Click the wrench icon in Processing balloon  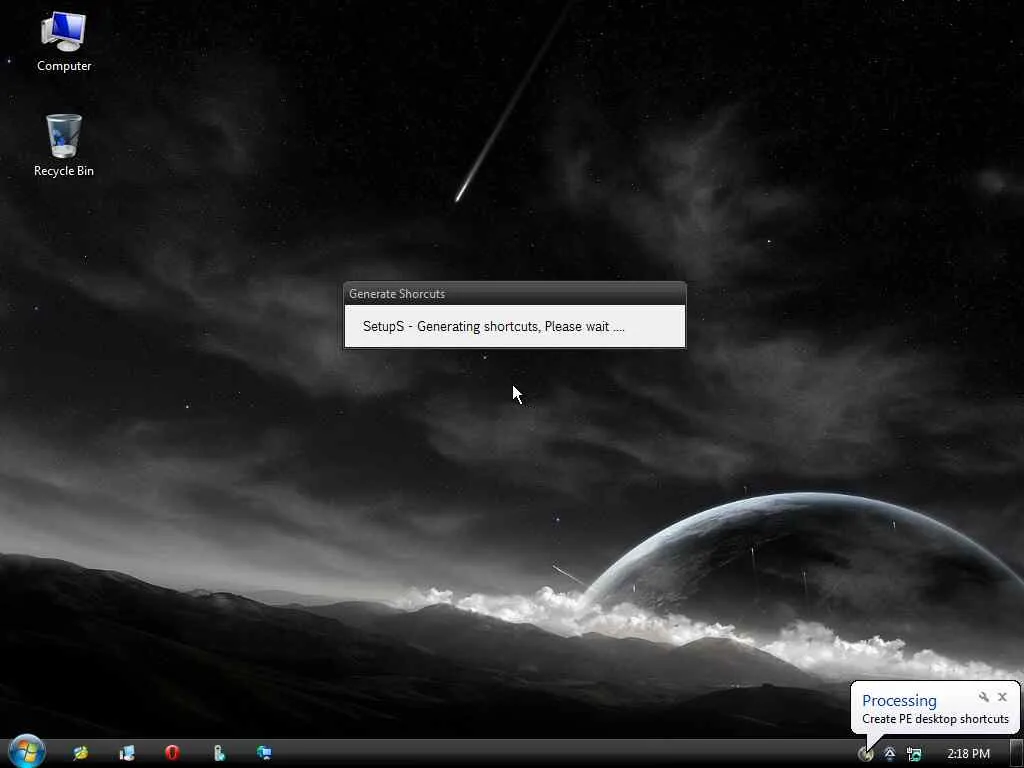pos(984,697)
